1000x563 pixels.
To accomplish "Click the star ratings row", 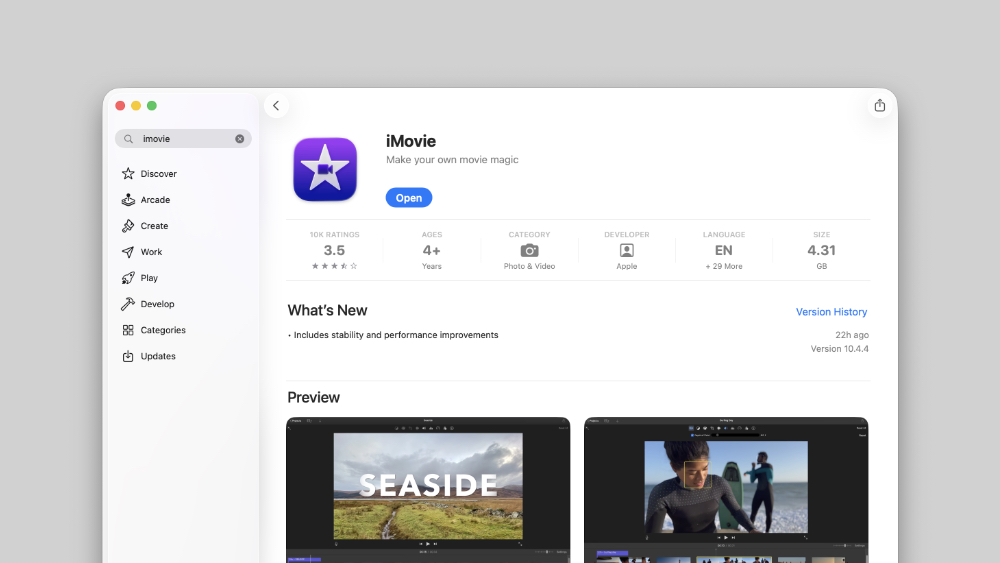I will [x=334, y=266].
